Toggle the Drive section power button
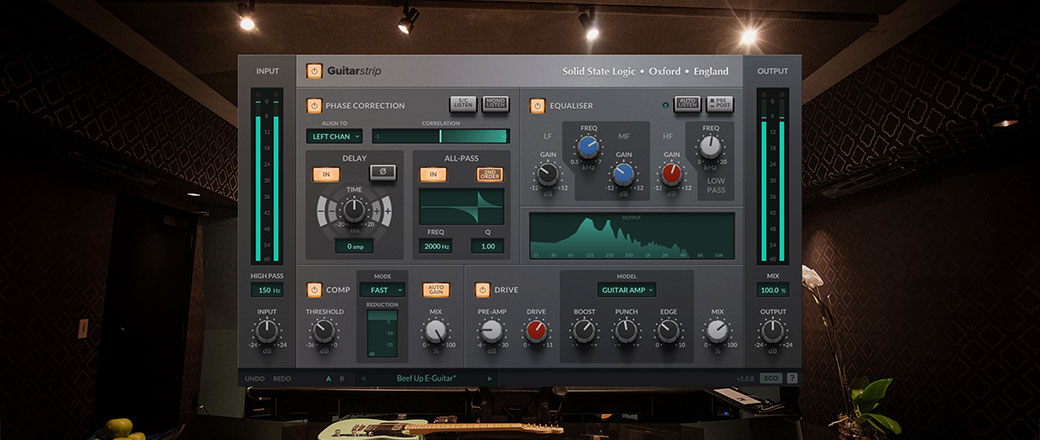This screenshot has width=1040, height=440. [483, 290]
